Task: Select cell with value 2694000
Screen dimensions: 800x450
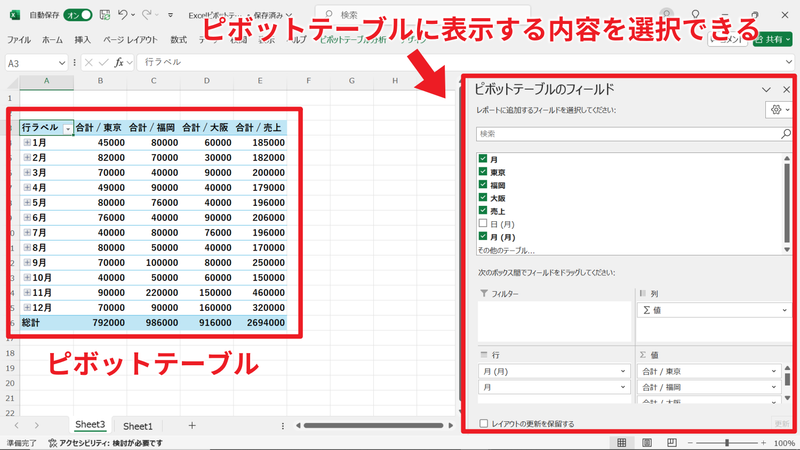Action: [260, 323]
